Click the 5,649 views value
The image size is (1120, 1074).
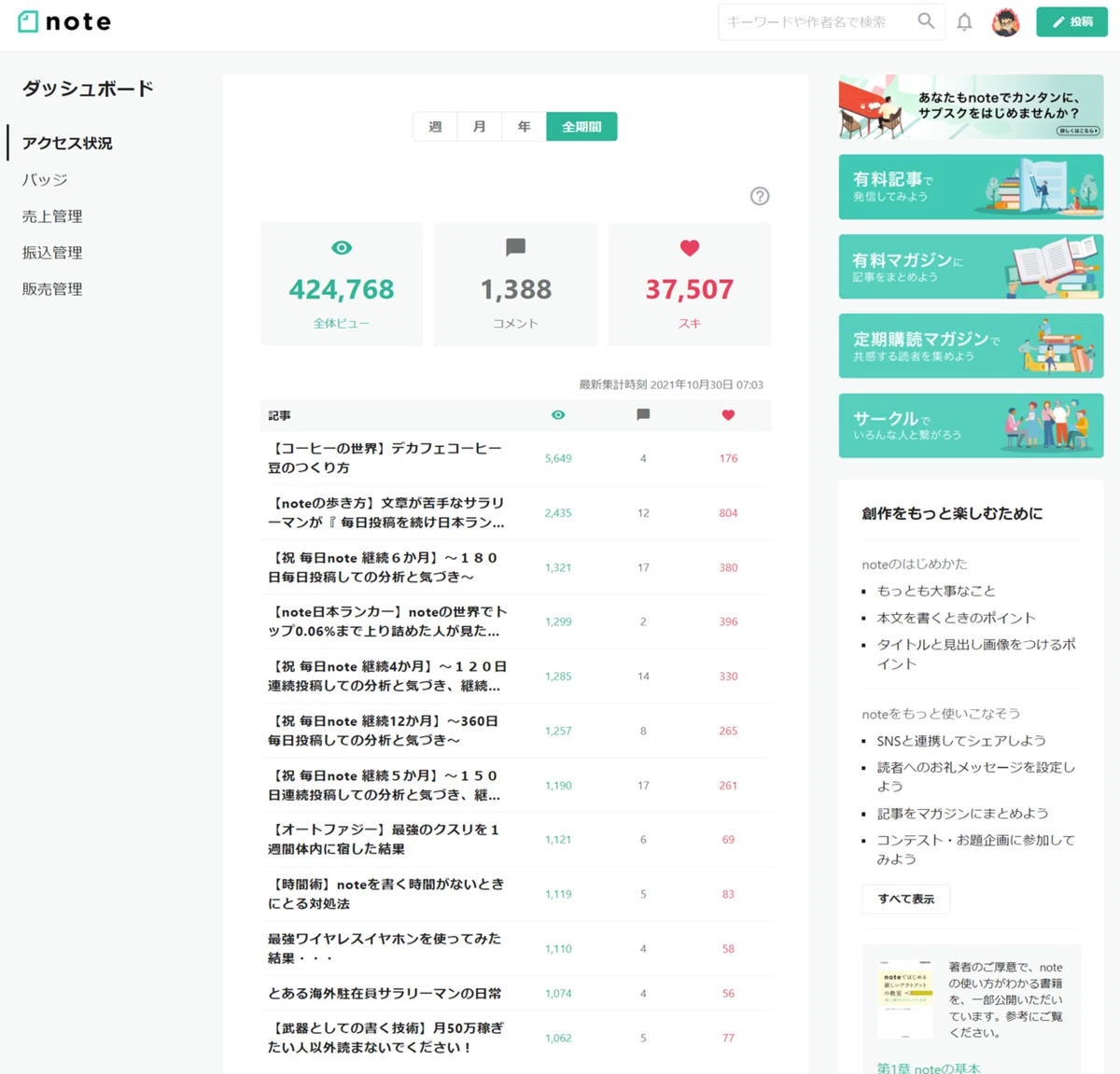click(x=558, y=458)
